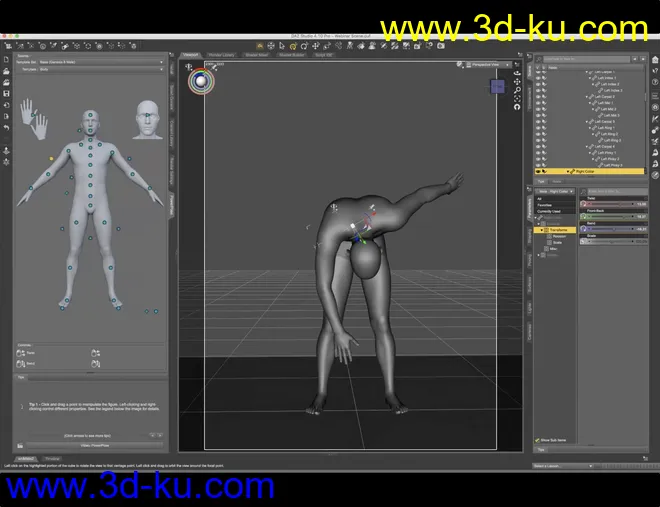Switch to the Render Library tab

(221, 55)
